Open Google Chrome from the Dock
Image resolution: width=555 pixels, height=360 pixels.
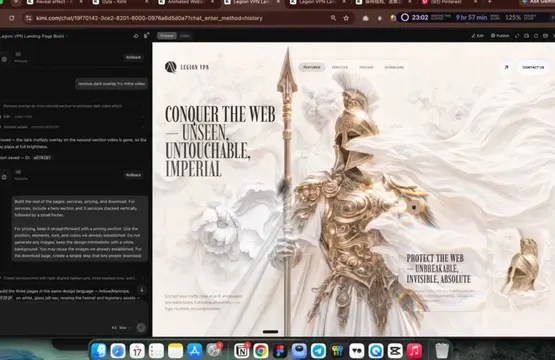(261, 351)
